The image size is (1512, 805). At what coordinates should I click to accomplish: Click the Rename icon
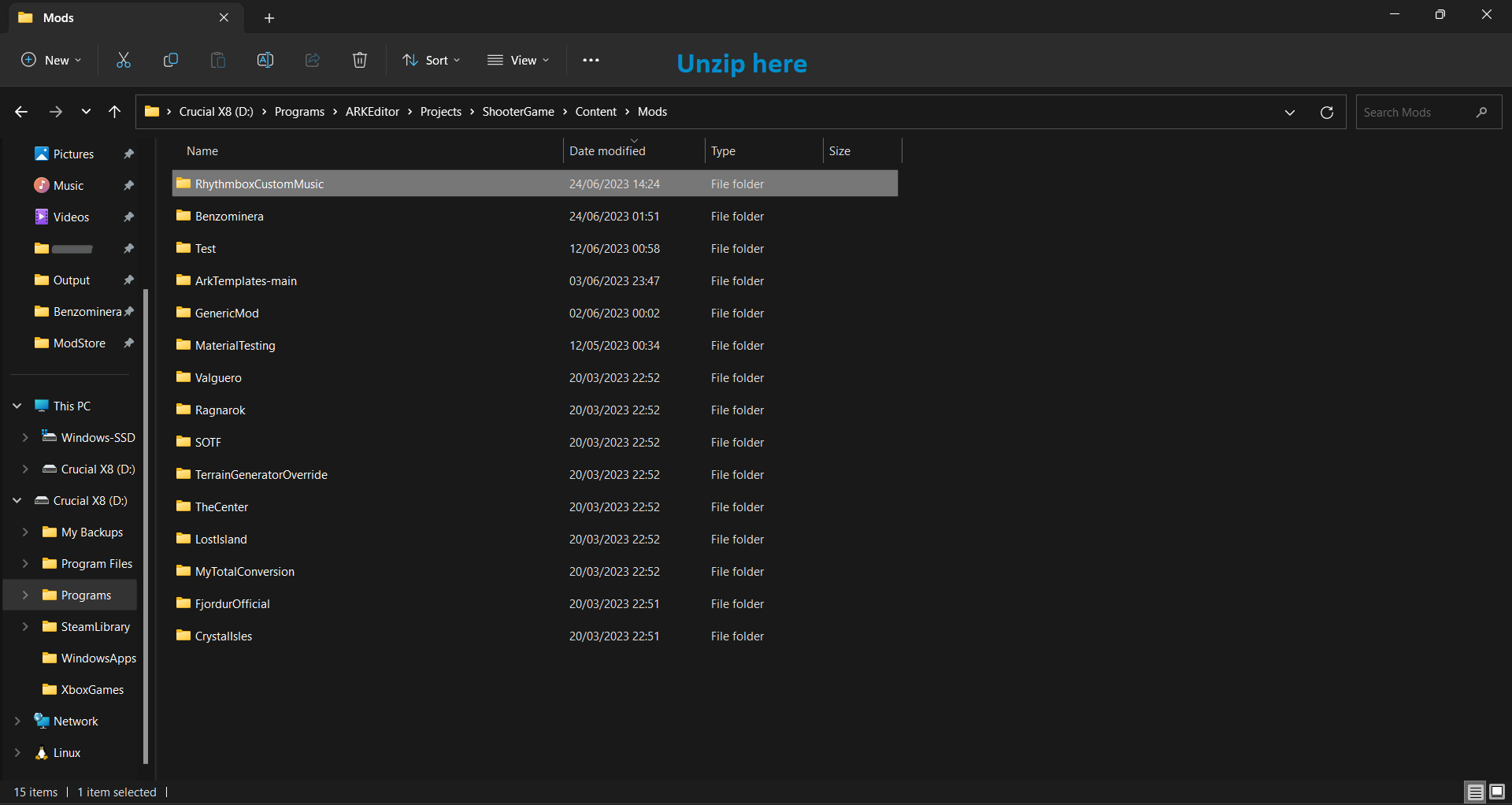tap(265, 60)
